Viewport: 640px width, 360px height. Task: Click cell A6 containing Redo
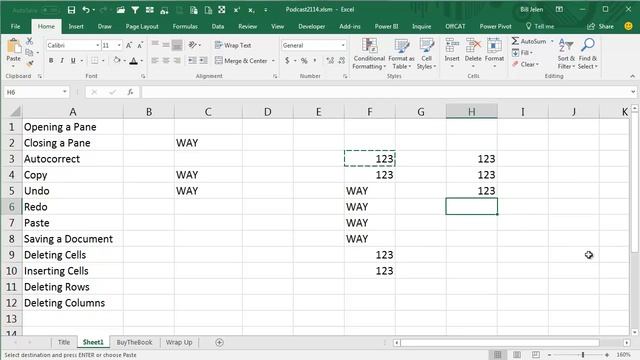pos(73,207)
